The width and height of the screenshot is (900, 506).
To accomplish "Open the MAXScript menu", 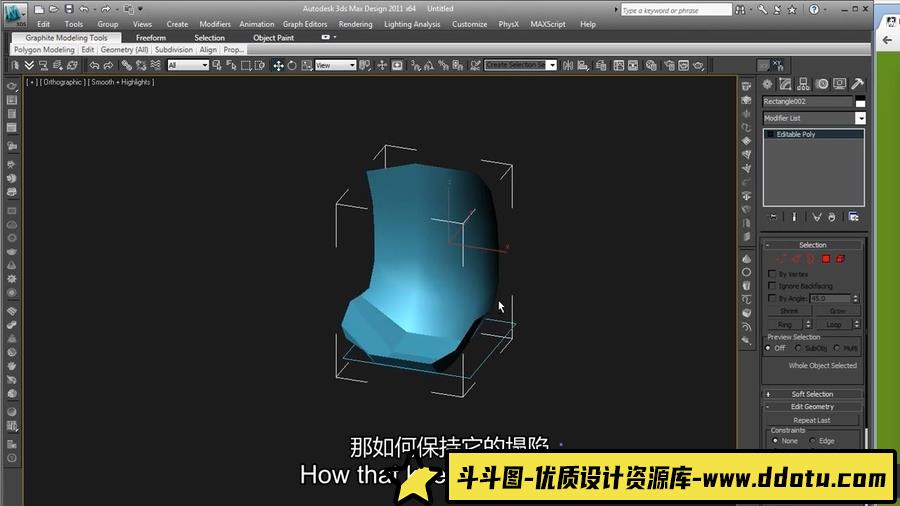I will [x=548, y=24].
